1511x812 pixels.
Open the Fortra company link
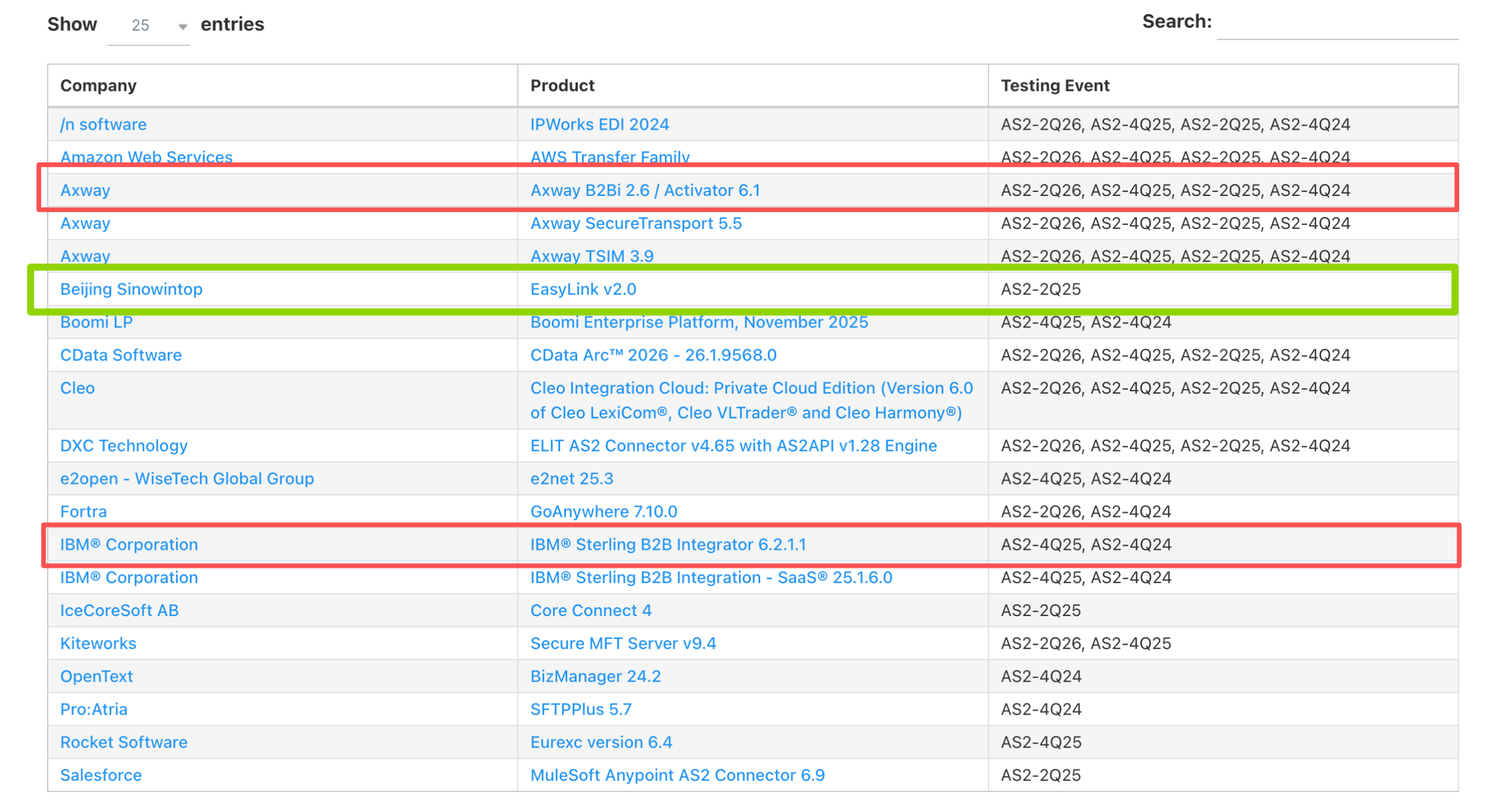click(83, 512)
